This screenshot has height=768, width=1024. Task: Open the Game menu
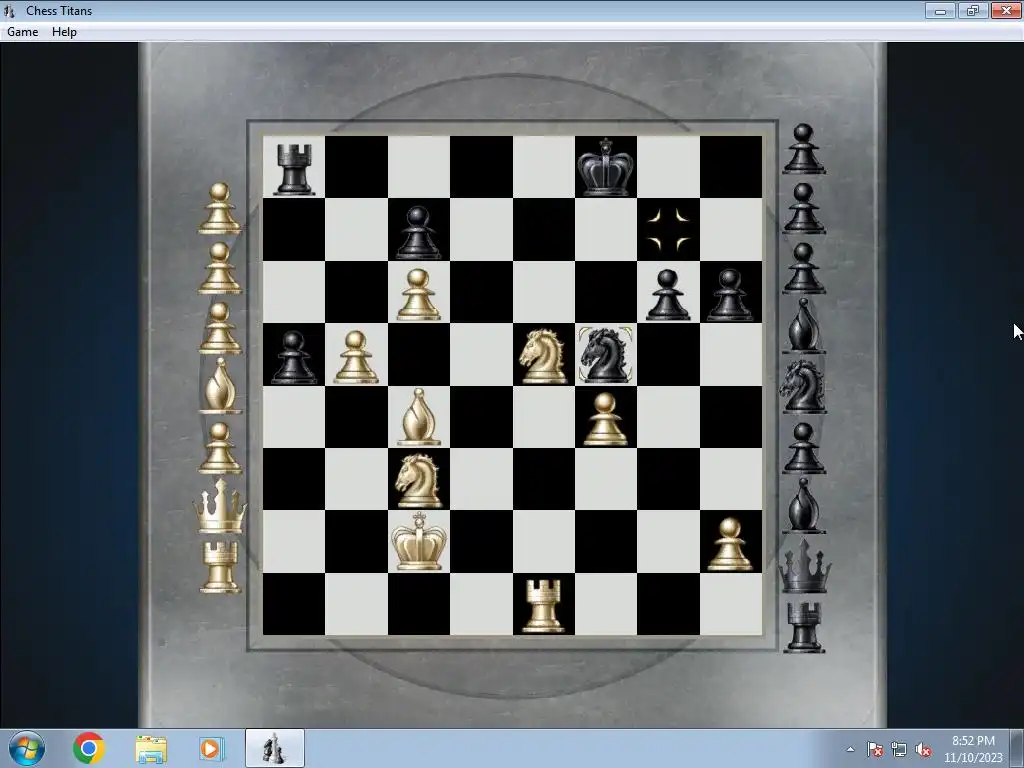coord(22,32)
